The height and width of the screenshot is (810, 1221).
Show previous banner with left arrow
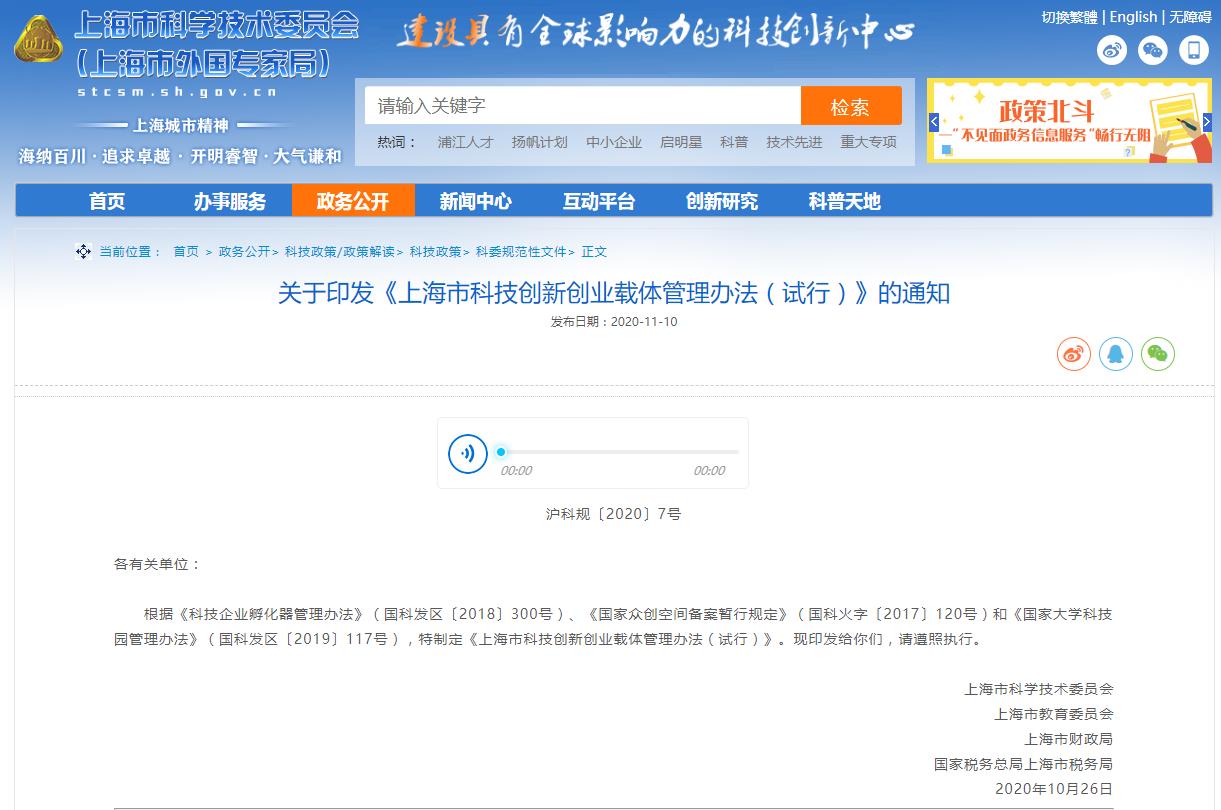pos(934,122)
